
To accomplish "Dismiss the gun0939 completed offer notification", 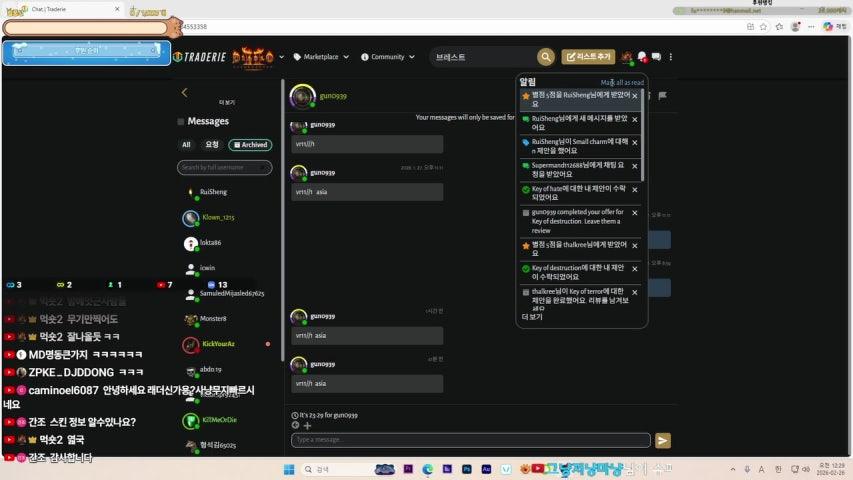I will (x=635, y=213).
